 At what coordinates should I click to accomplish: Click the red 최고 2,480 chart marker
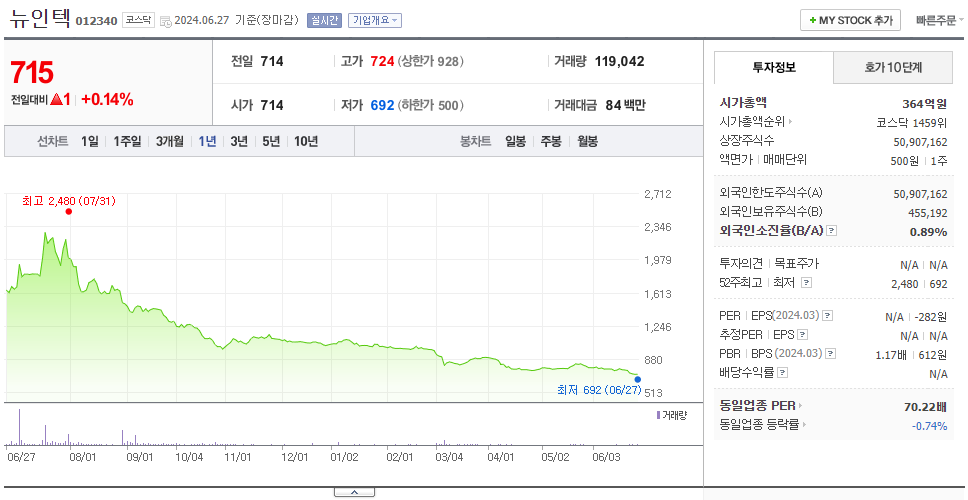(x=69, y=212)
